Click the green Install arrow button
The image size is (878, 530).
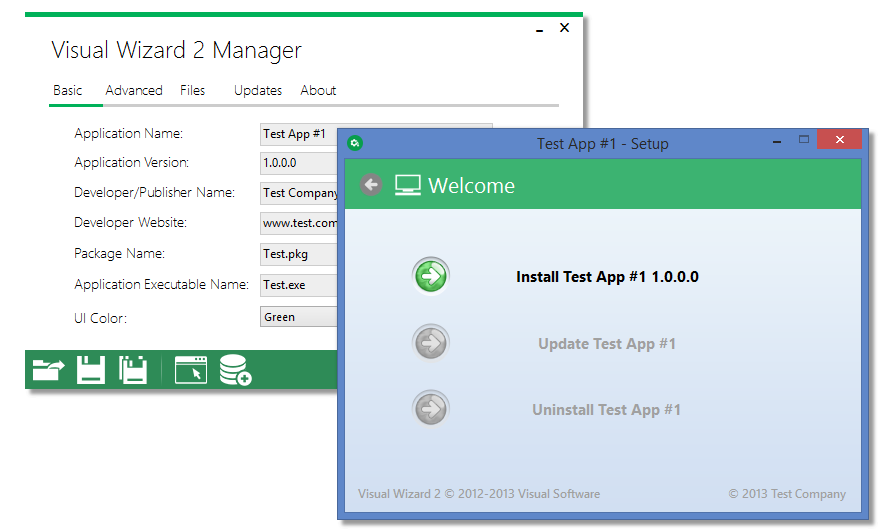431,277
